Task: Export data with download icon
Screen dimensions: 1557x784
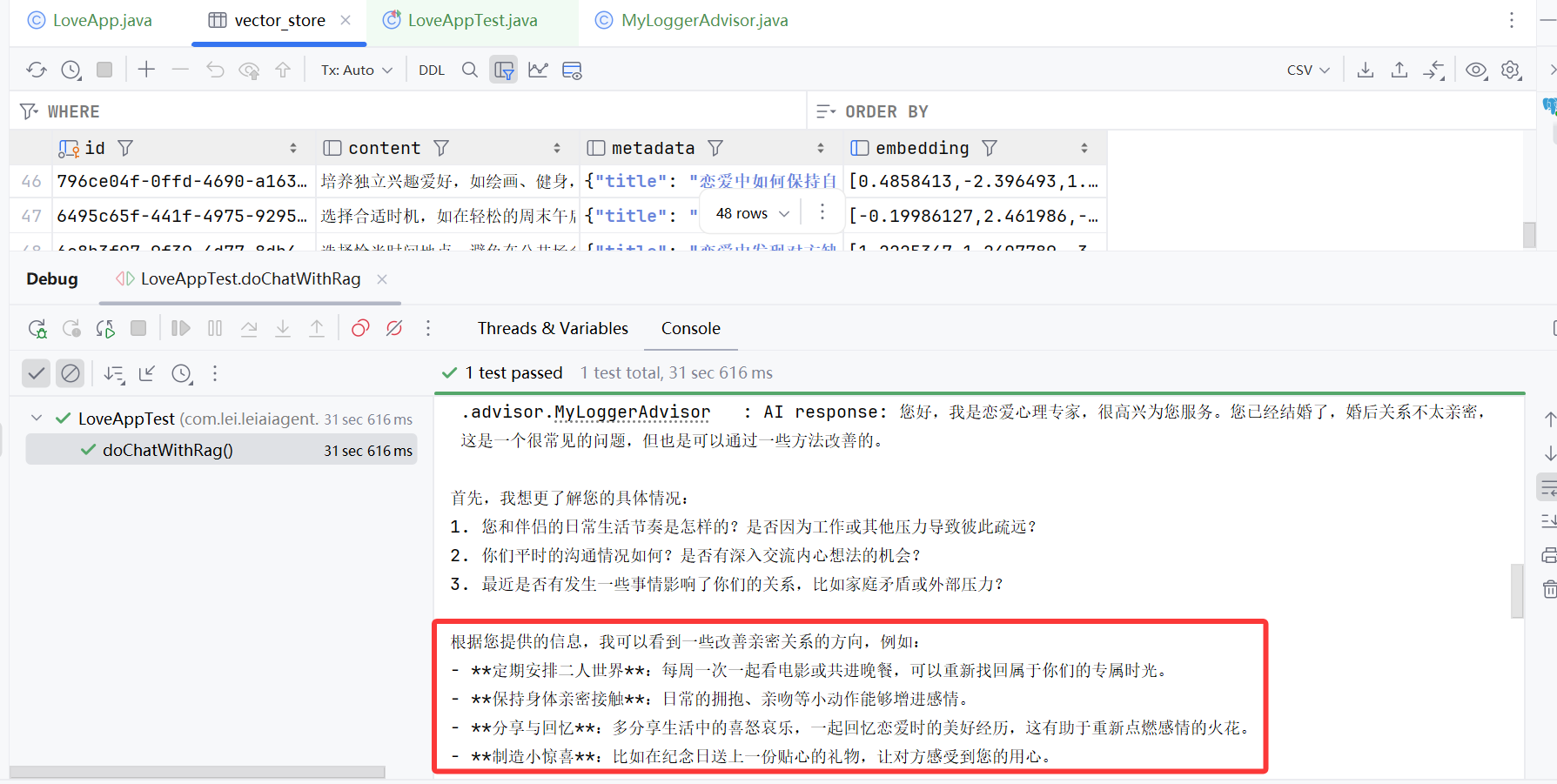Action: (x=1366, y=70)
